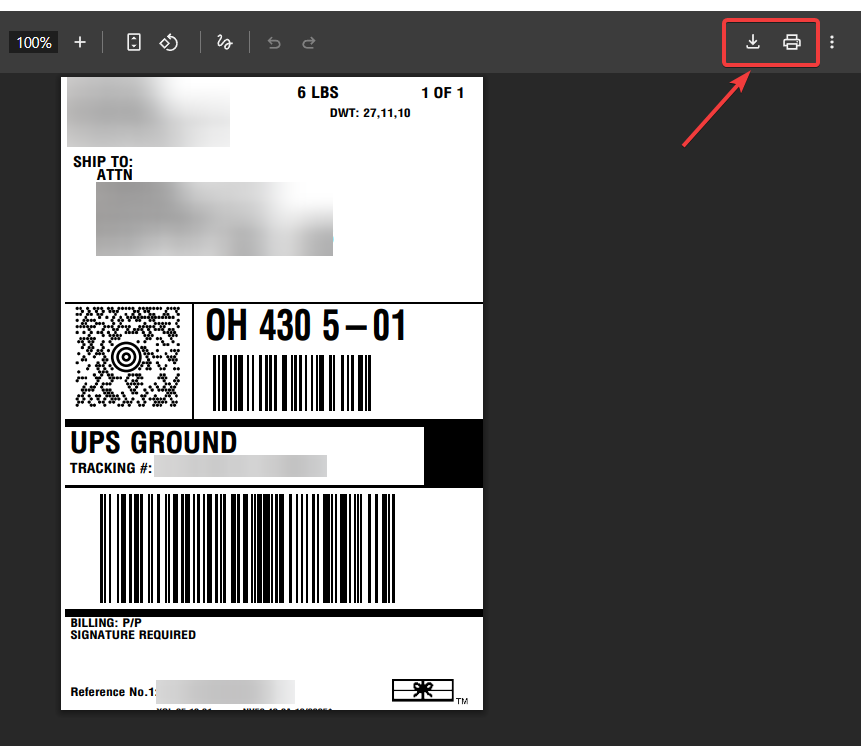Image resolution: width=861 pixels, height=746 pixels.
Task: Select the BILLING: P/P text
Action: pos(106,623)
